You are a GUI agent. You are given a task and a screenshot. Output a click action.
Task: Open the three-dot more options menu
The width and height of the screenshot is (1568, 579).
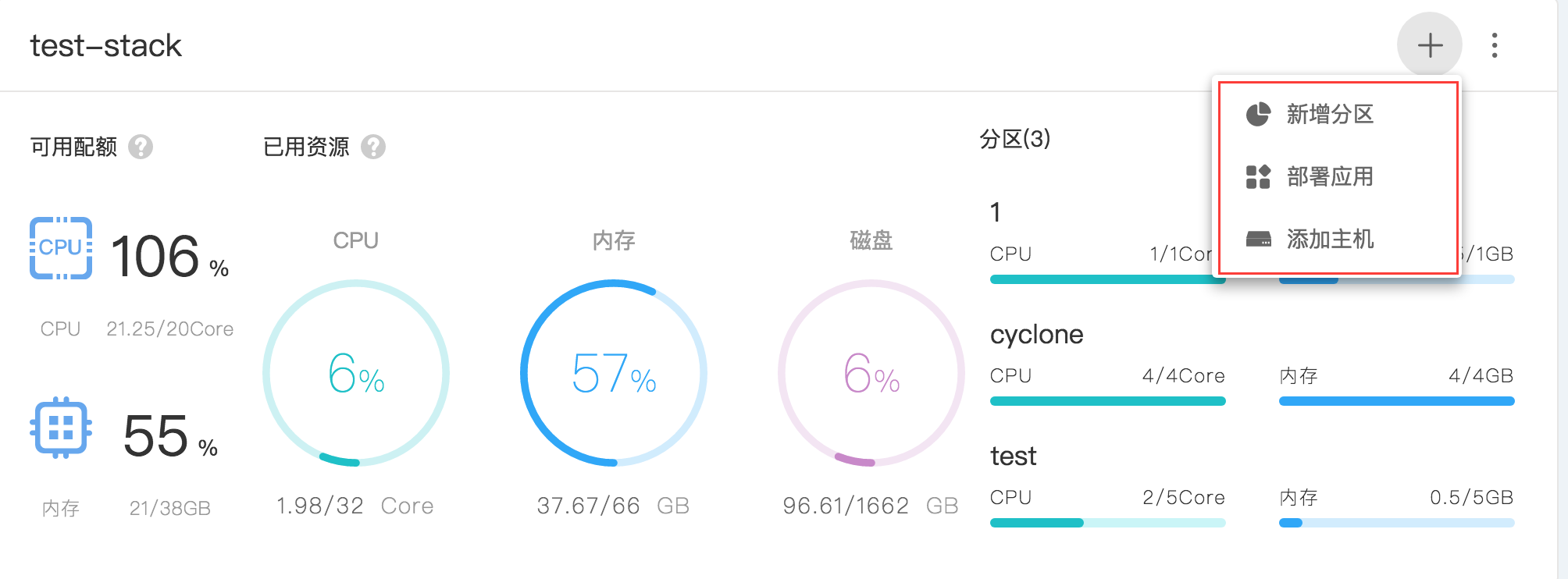(1494, 45)
